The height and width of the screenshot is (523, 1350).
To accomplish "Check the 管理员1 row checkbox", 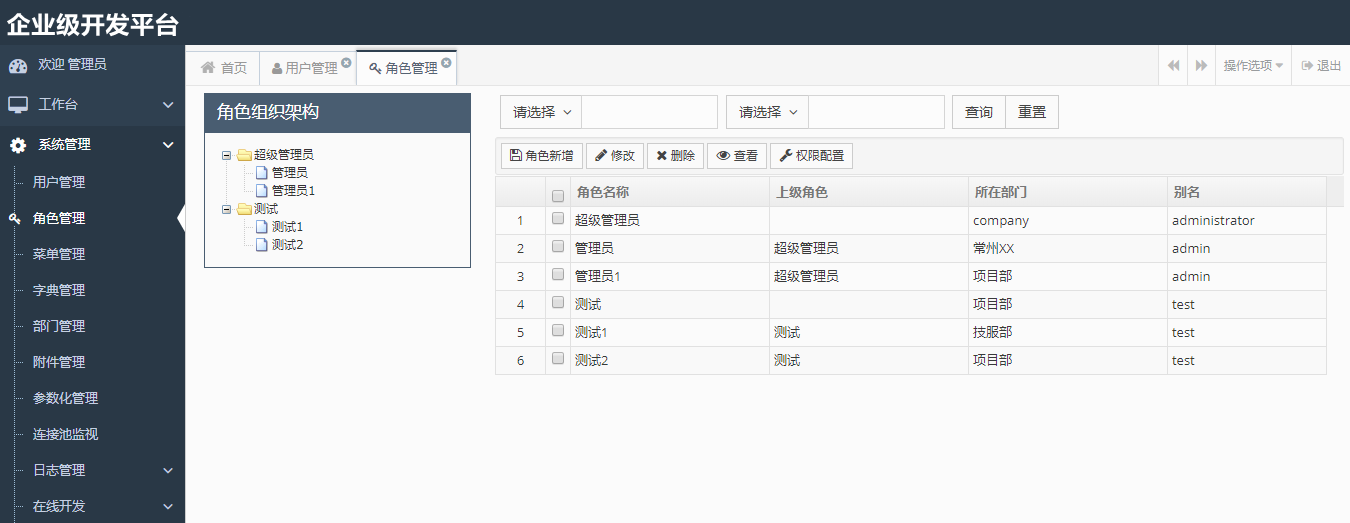I will tap(558, 275).
